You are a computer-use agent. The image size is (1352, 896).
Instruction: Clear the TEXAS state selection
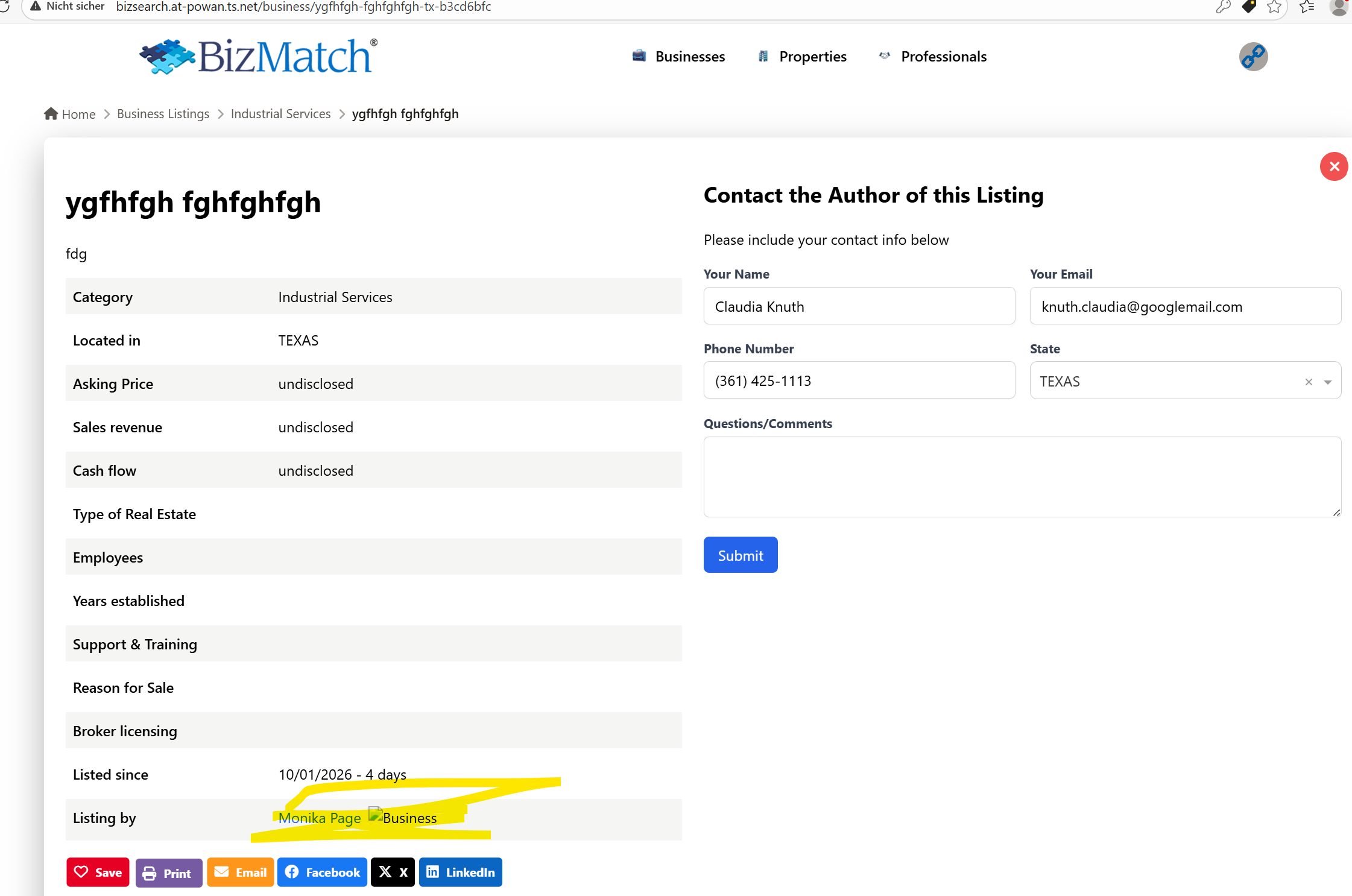click(1309, 382)
